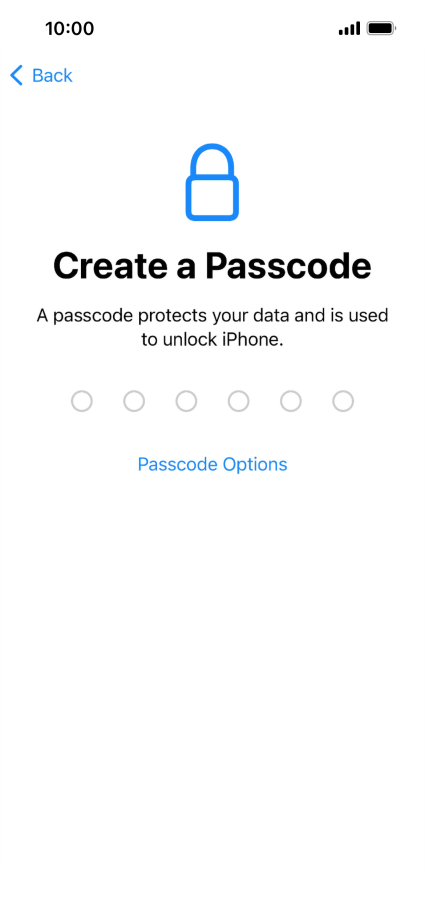Select the sixth passcode digit circle
The width and height of the screenshot is (425, 920).
pos(343,401)
